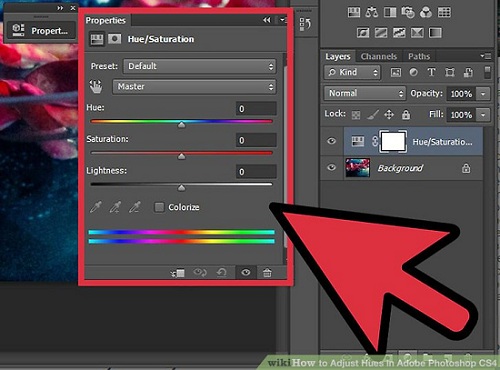Select the add-to-sample eyedropper
The height and width of the screenshot is (370, 500).
pyautogui.click(x=115, y=207)
